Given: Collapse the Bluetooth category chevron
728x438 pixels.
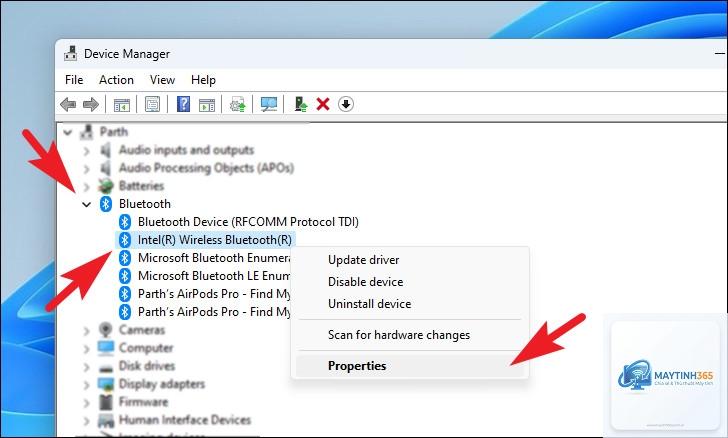Looking at the screenshot, I should (x=86, y=204).
